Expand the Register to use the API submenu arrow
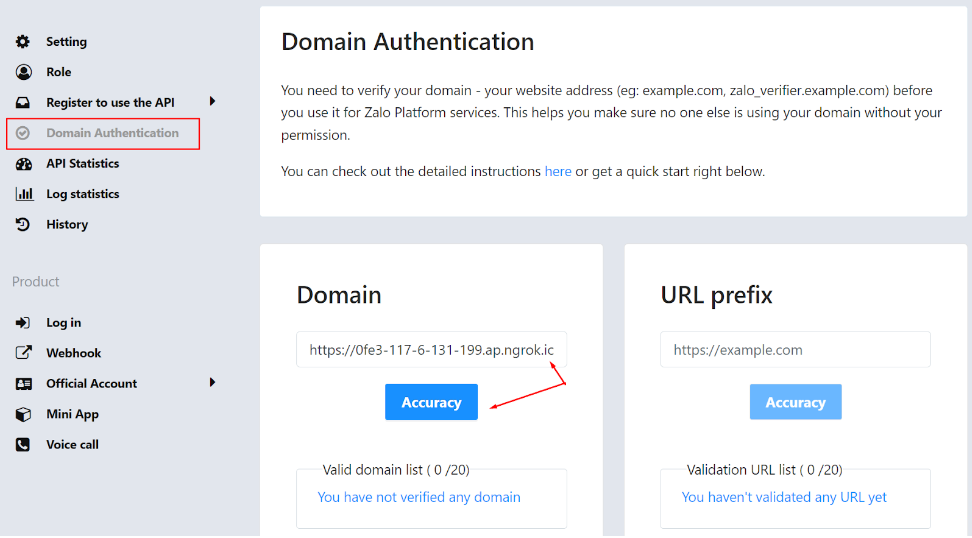Image resolution: width=972 pixels, height=538 pixels. coord(212,102)
